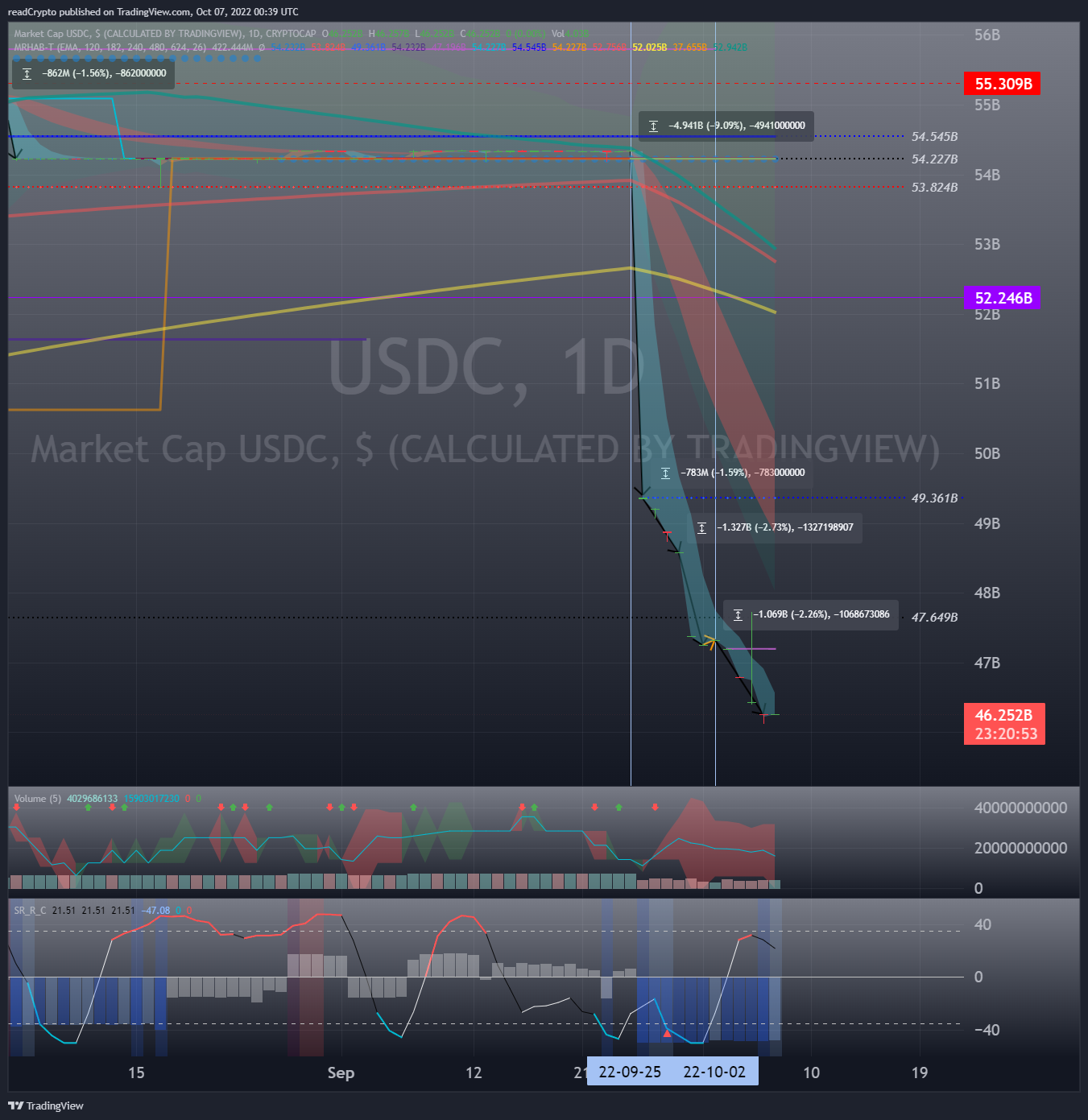Click the 422.444M legend value

click(232, 48)
